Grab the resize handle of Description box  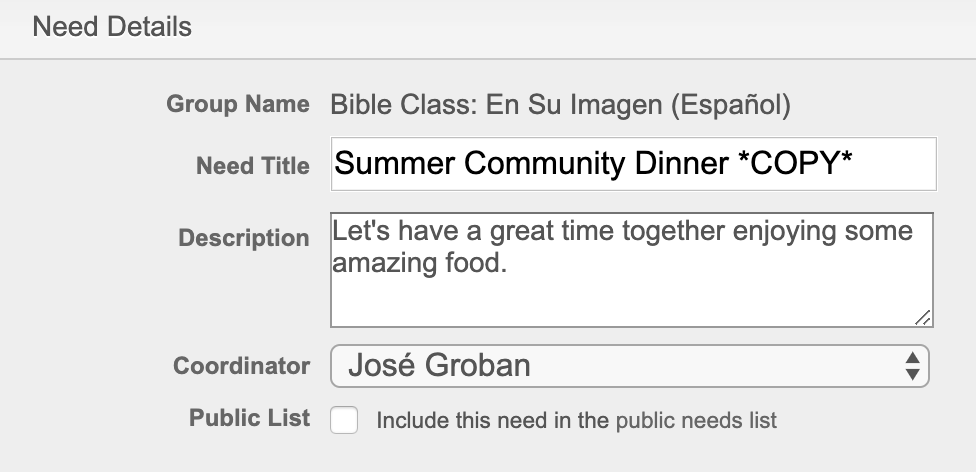[x=922, y=317]
